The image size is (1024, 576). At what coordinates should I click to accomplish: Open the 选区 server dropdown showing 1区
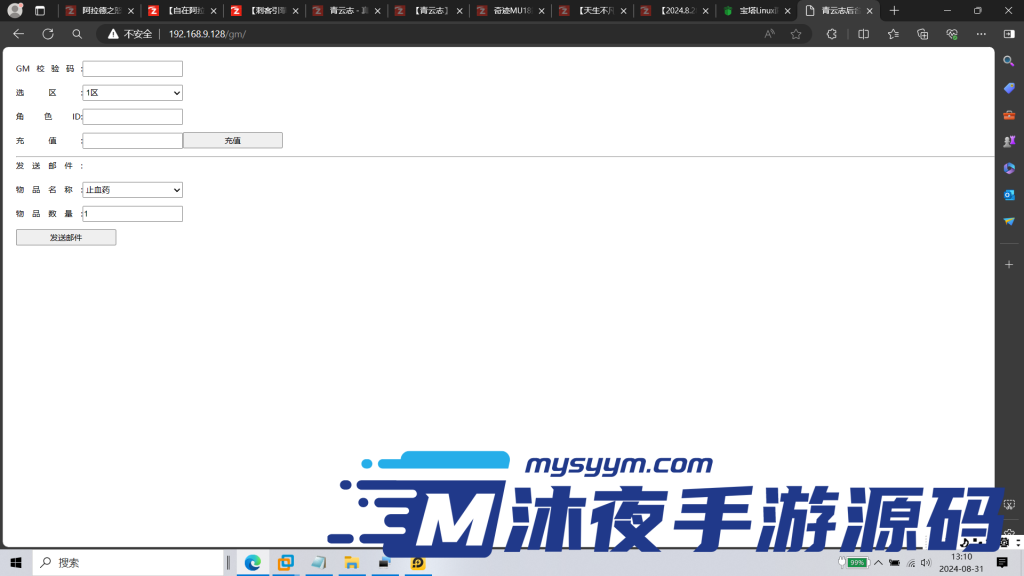(x=132, y=92)
